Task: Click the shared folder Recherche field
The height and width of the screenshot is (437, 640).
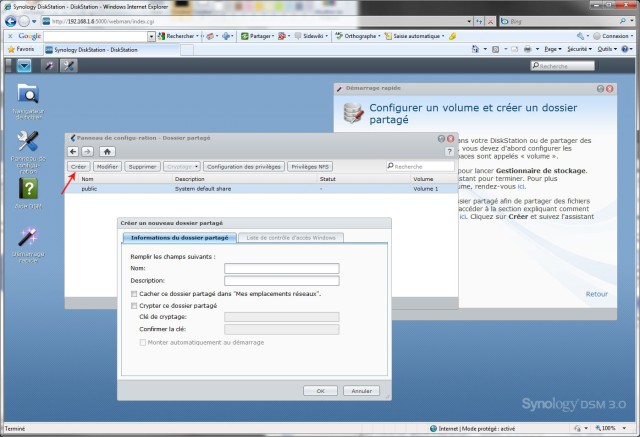Action: click(420, 166)
